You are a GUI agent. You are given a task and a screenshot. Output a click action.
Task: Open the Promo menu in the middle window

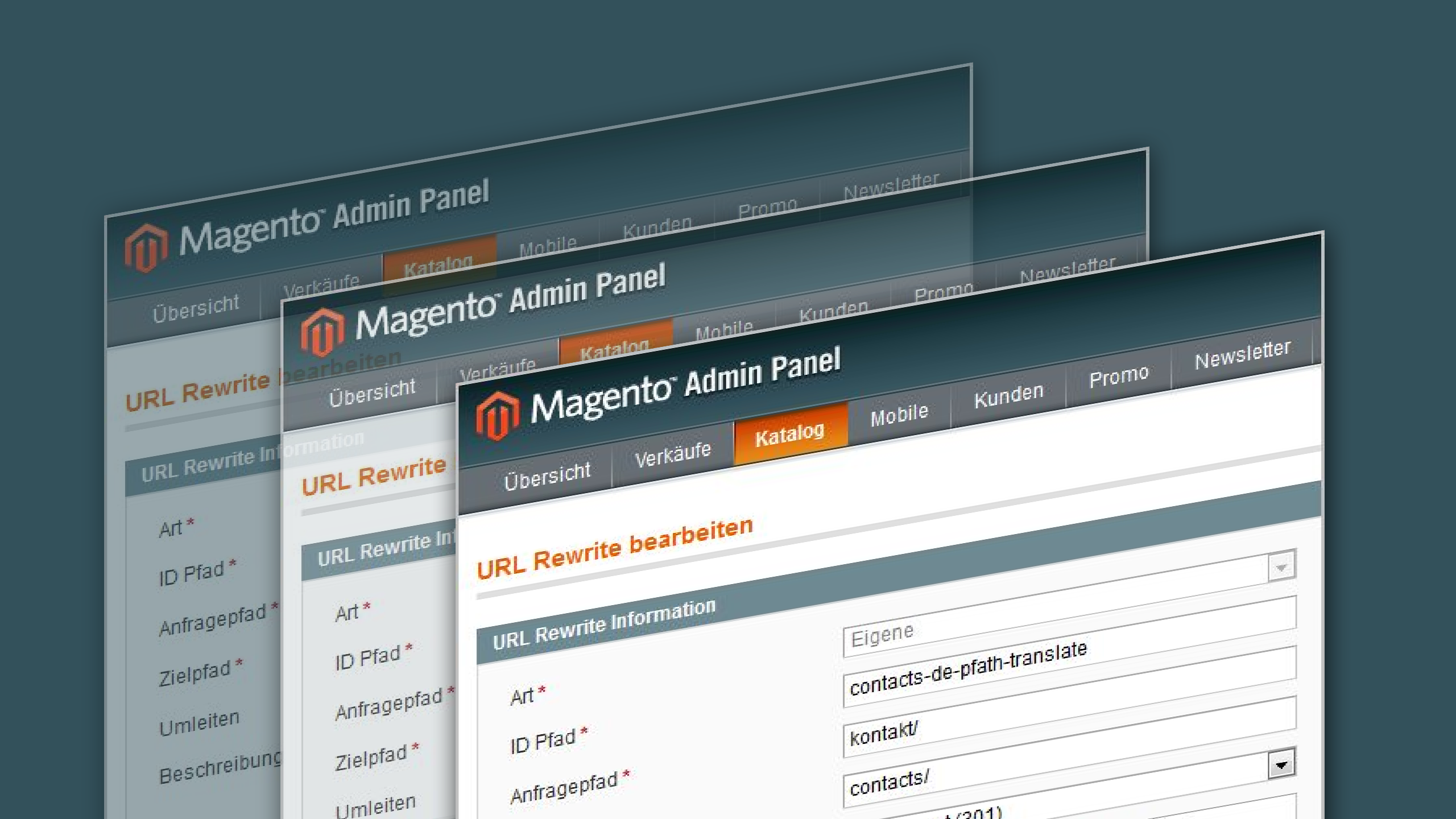click(944, 291)
